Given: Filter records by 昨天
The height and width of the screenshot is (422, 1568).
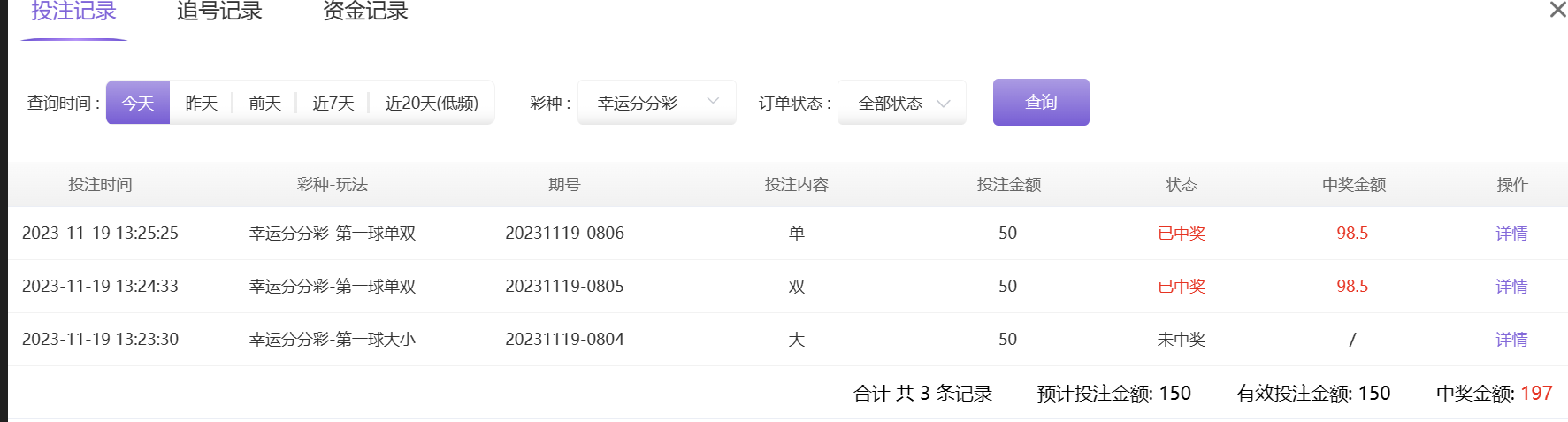Looking at the screenshot, I should click(x=201, y=103).
